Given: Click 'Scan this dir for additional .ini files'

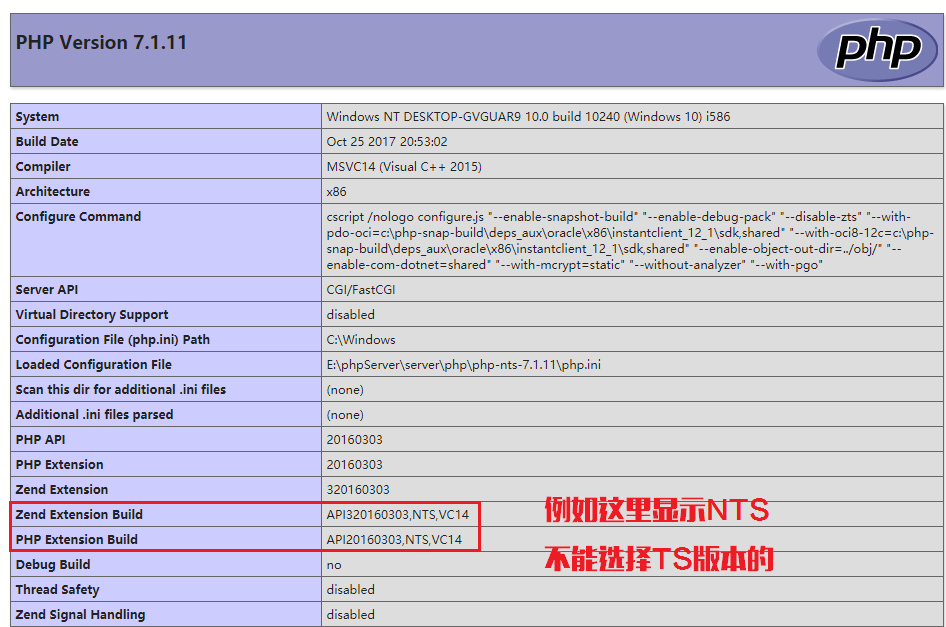Looking at the screenshot, I should pyautogui.click(x=121, y=389).
